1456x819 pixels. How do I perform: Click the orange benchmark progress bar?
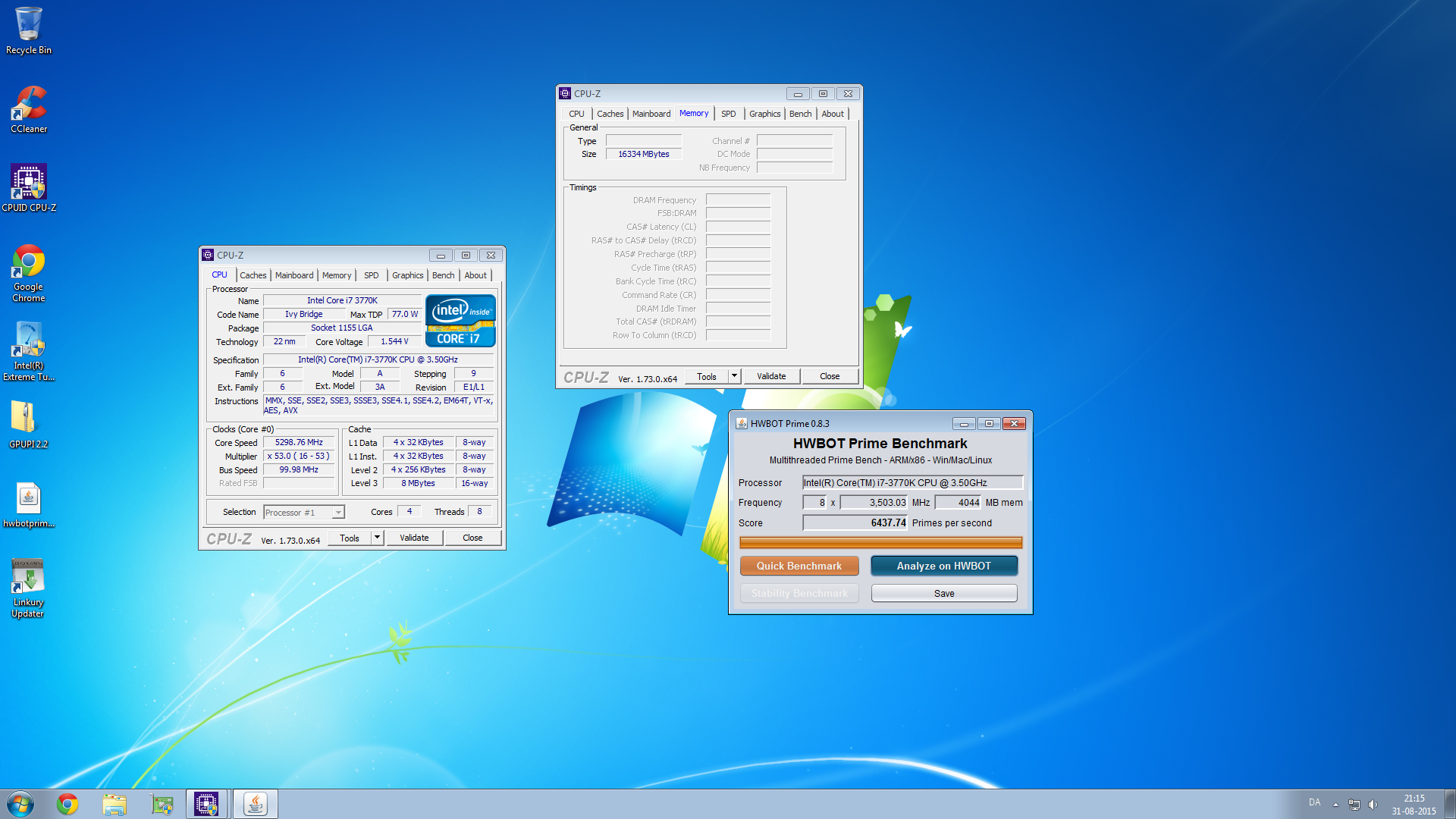tap(880, 542)
